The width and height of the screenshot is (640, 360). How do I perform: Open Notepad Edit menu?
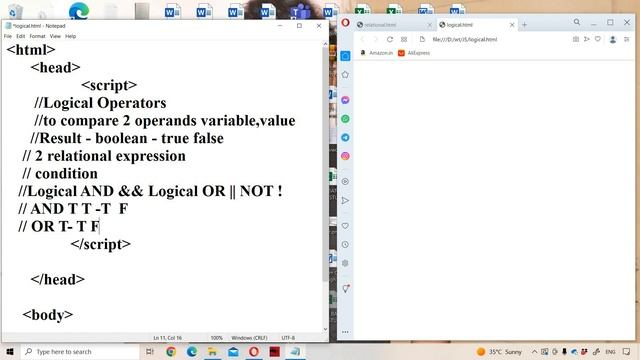pyautogui.click(x=21, y=36)
